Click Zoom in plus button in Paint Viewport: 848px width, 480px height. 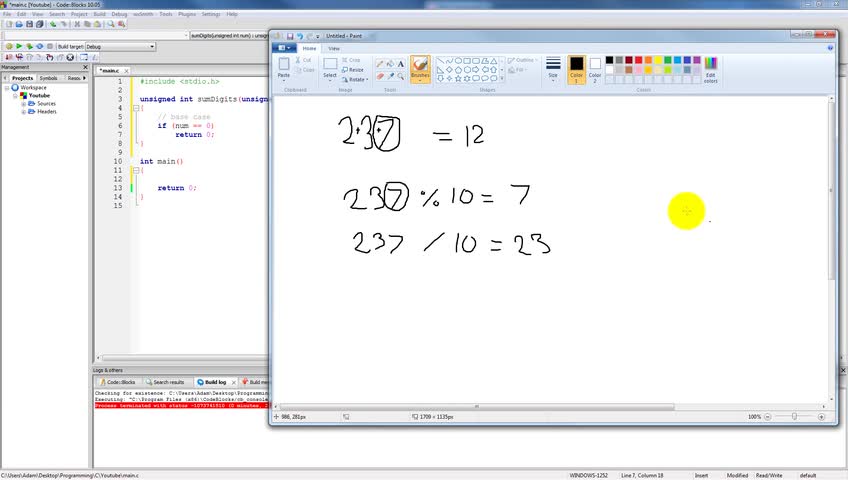click(x=821, y=417)
